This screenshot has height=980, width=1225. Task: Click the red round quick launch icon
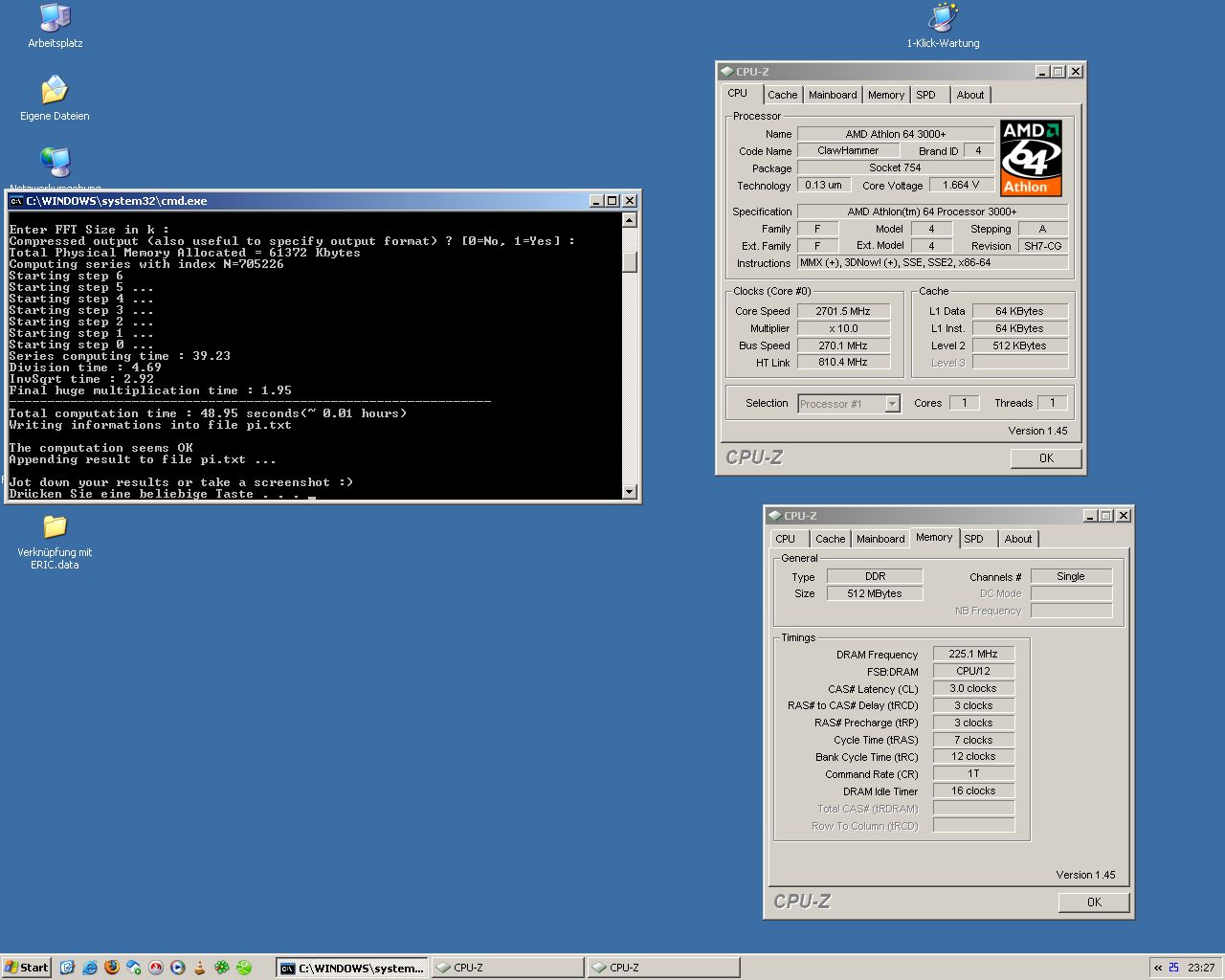155,968
